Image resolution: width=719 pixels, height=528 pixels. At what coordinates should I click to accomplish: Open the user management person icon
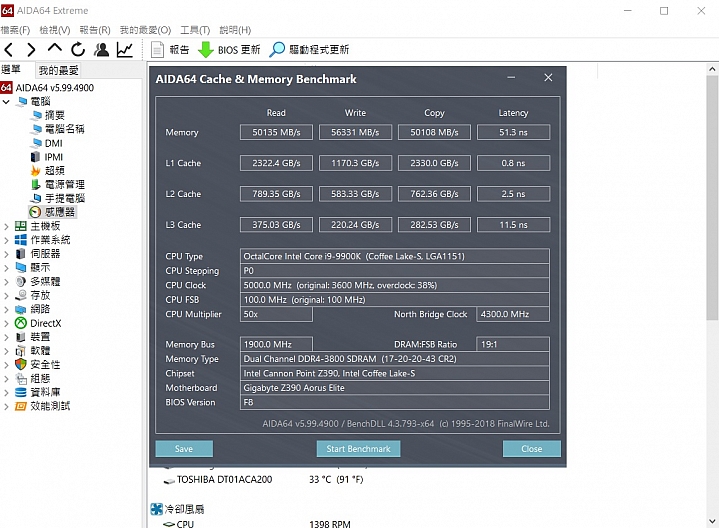pyautogui.click(x=101, y=50)
